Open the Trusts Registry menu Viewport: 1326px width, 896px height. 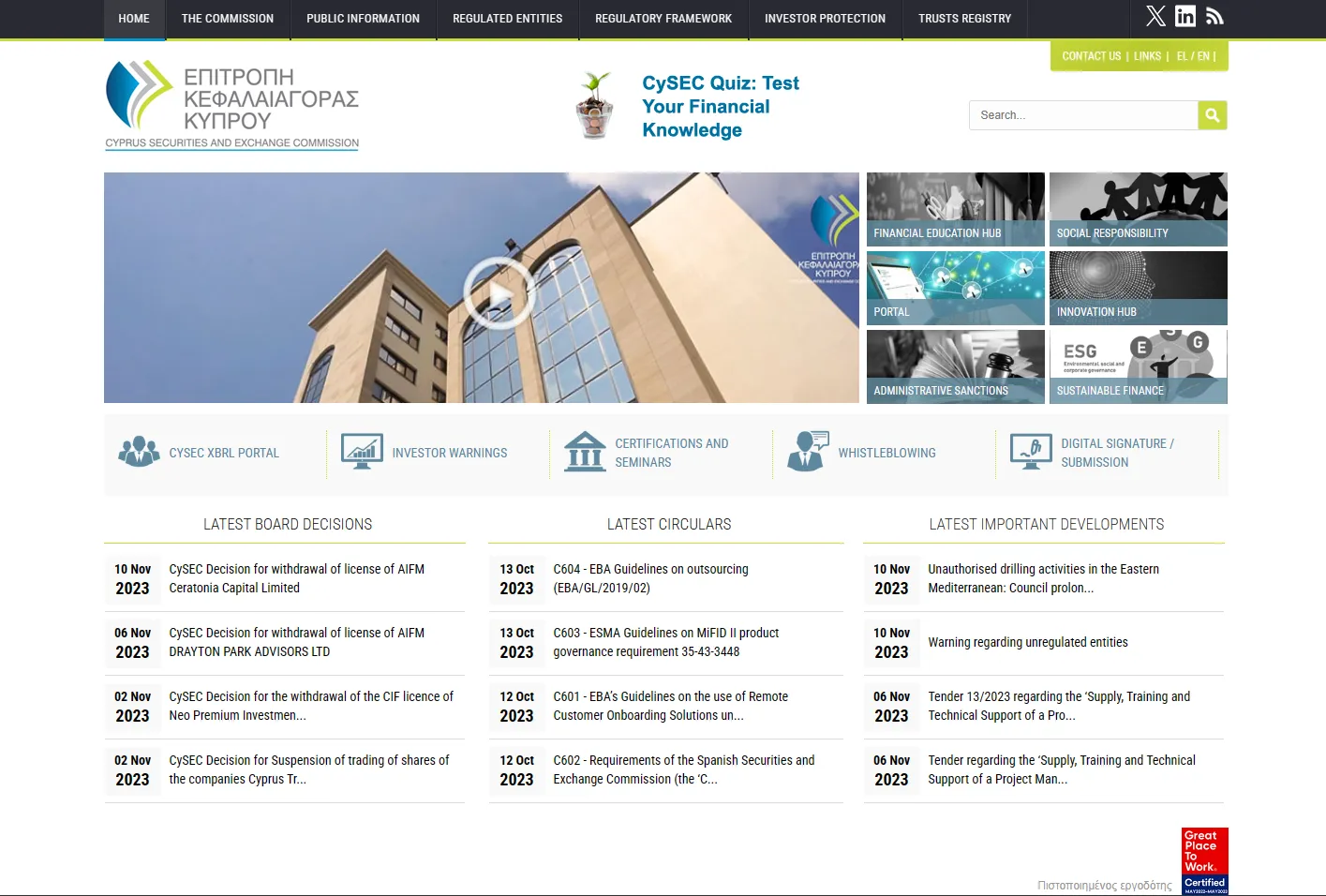[965, 19]
